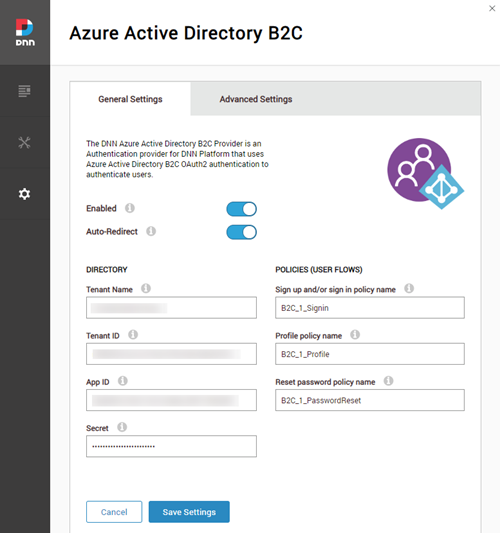
Task: Click the Tenant Name label
Action: (x=109, y=290)
